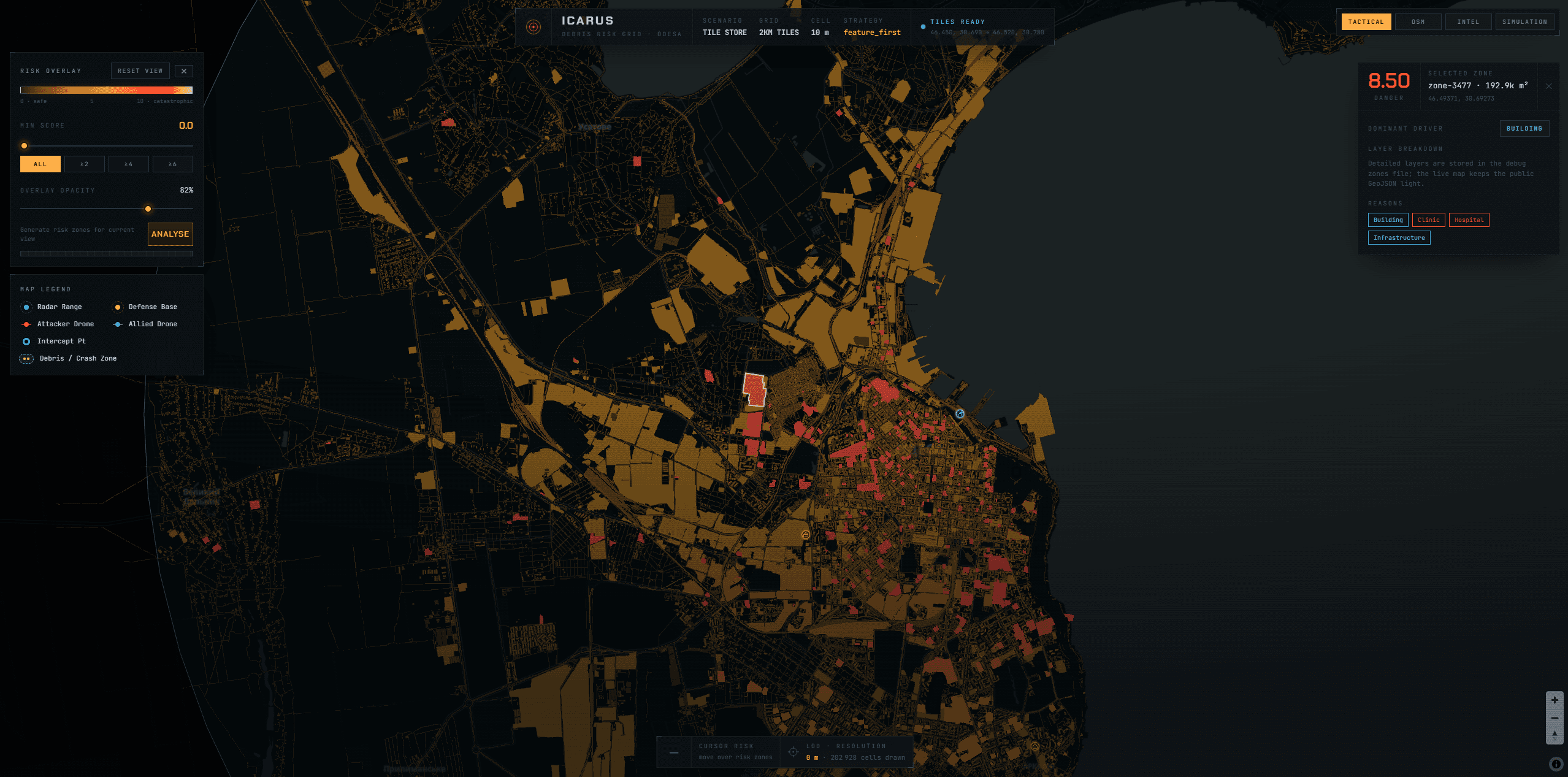Click the 0.0 min score value

[x=186, y=126]
